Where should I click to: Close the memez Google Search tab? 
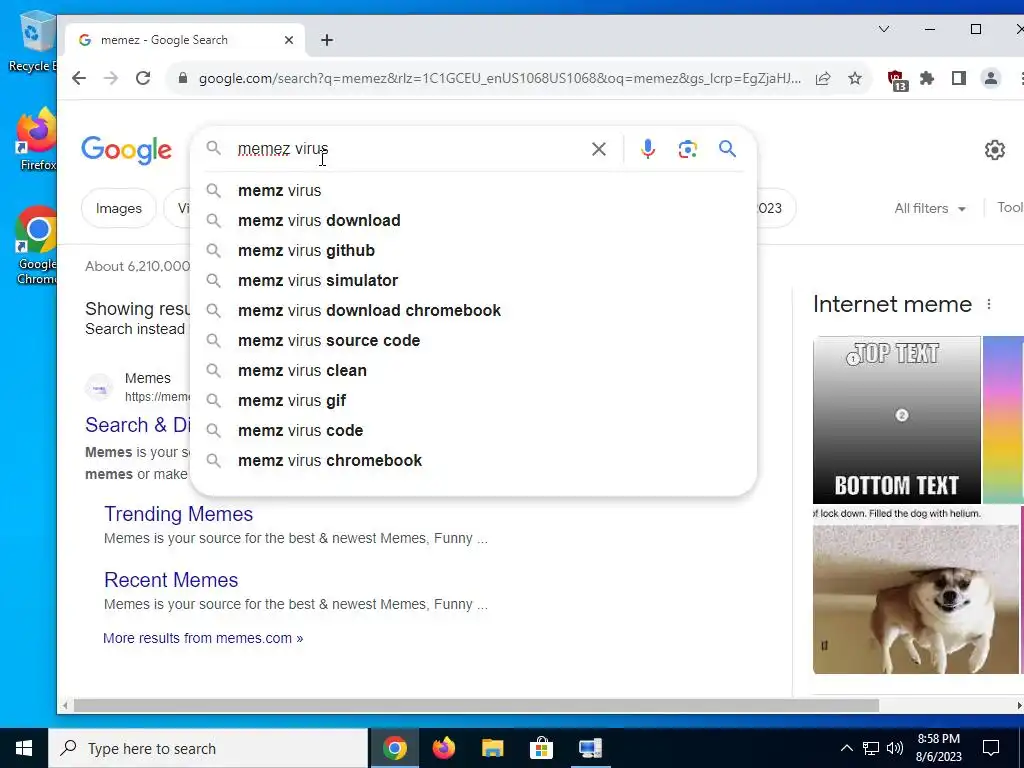(289, 40)
